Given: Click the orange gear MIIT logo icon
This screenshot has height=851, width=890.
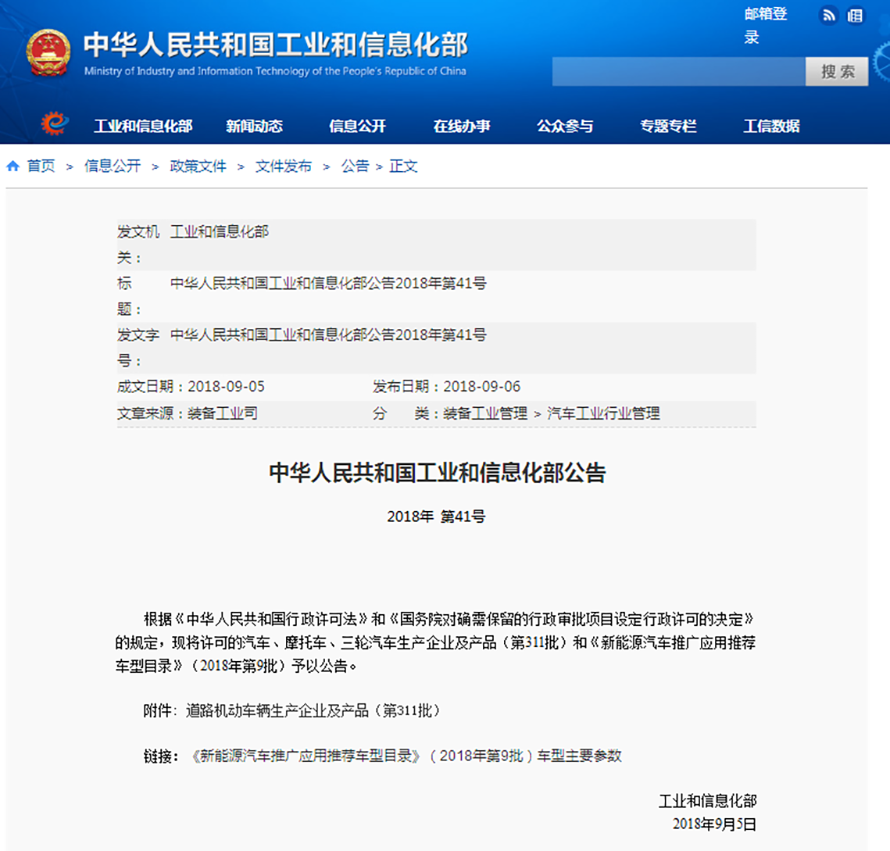Looking at the screenshot, I should (55, 124).
